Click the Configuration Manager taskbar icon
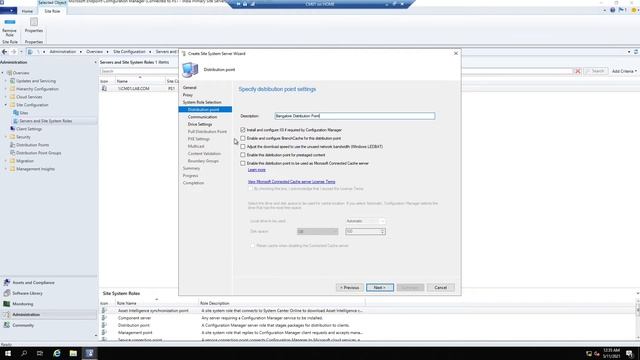640x360 pixels. (89, 353)
